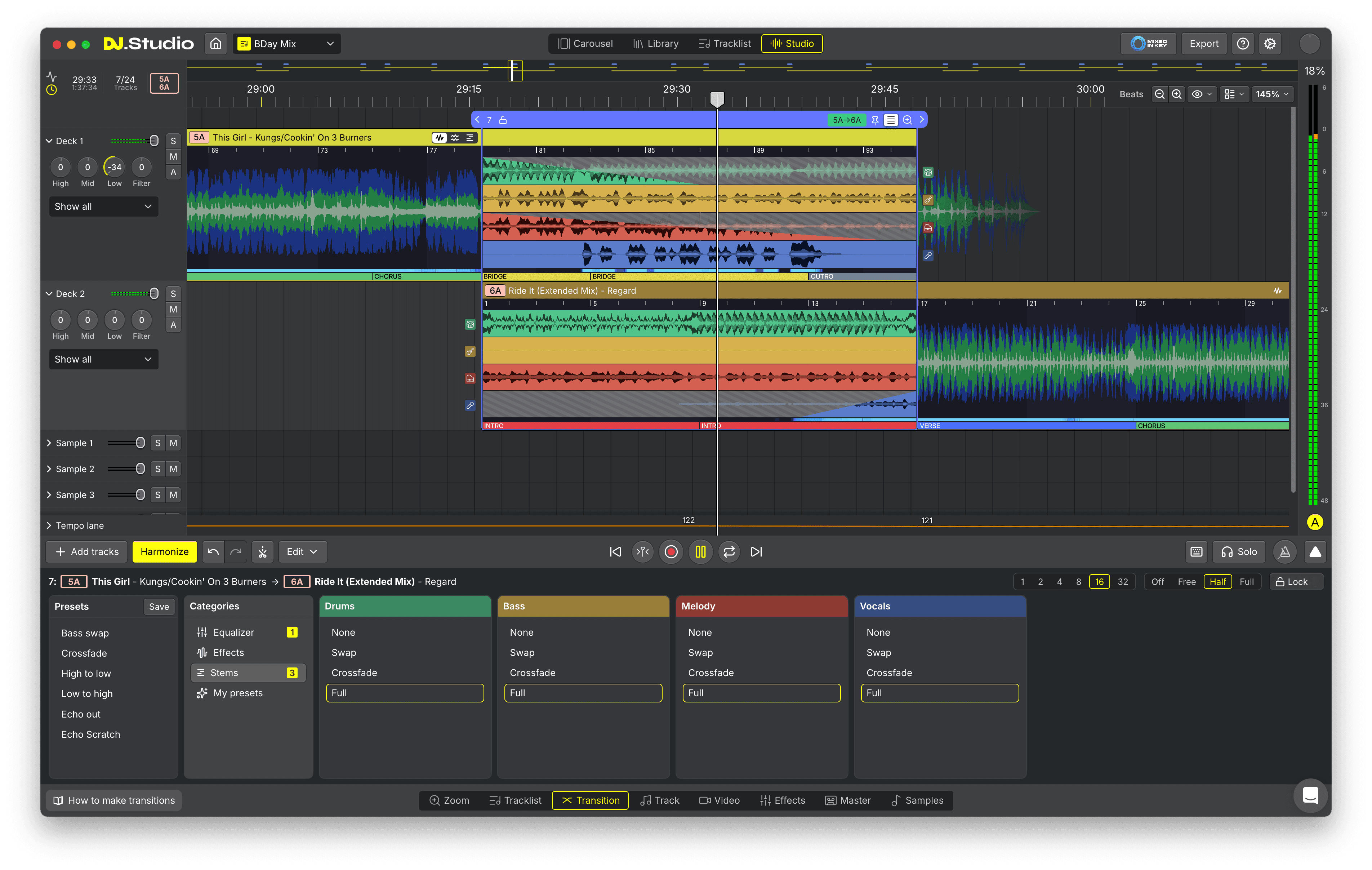Click the redo arrow
This screenshot has height=870, width=1372.
236,552
